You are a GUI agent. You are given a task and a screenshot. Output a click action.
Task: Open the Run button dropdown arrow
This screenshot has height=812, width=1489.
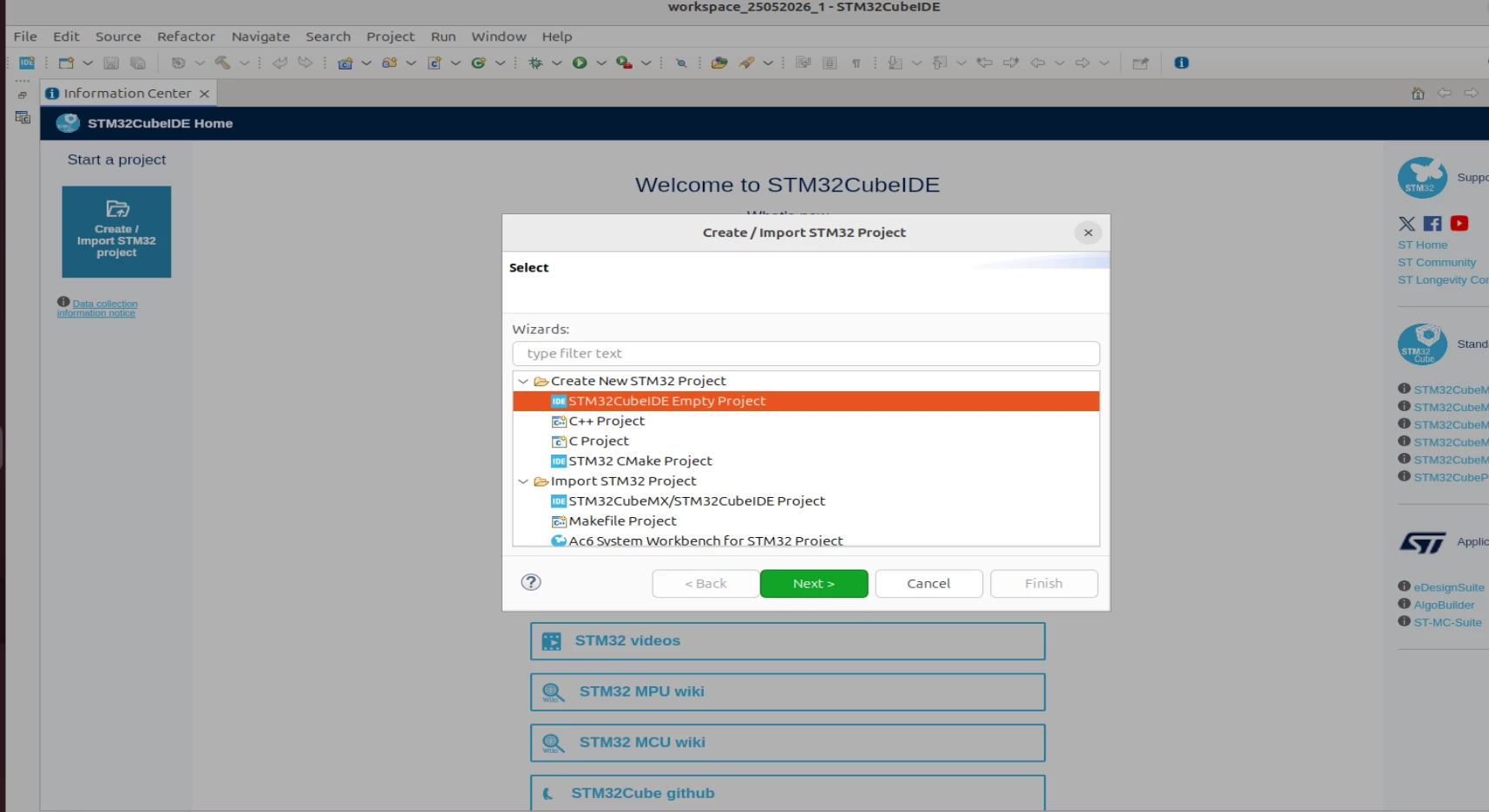coord(601,62)
